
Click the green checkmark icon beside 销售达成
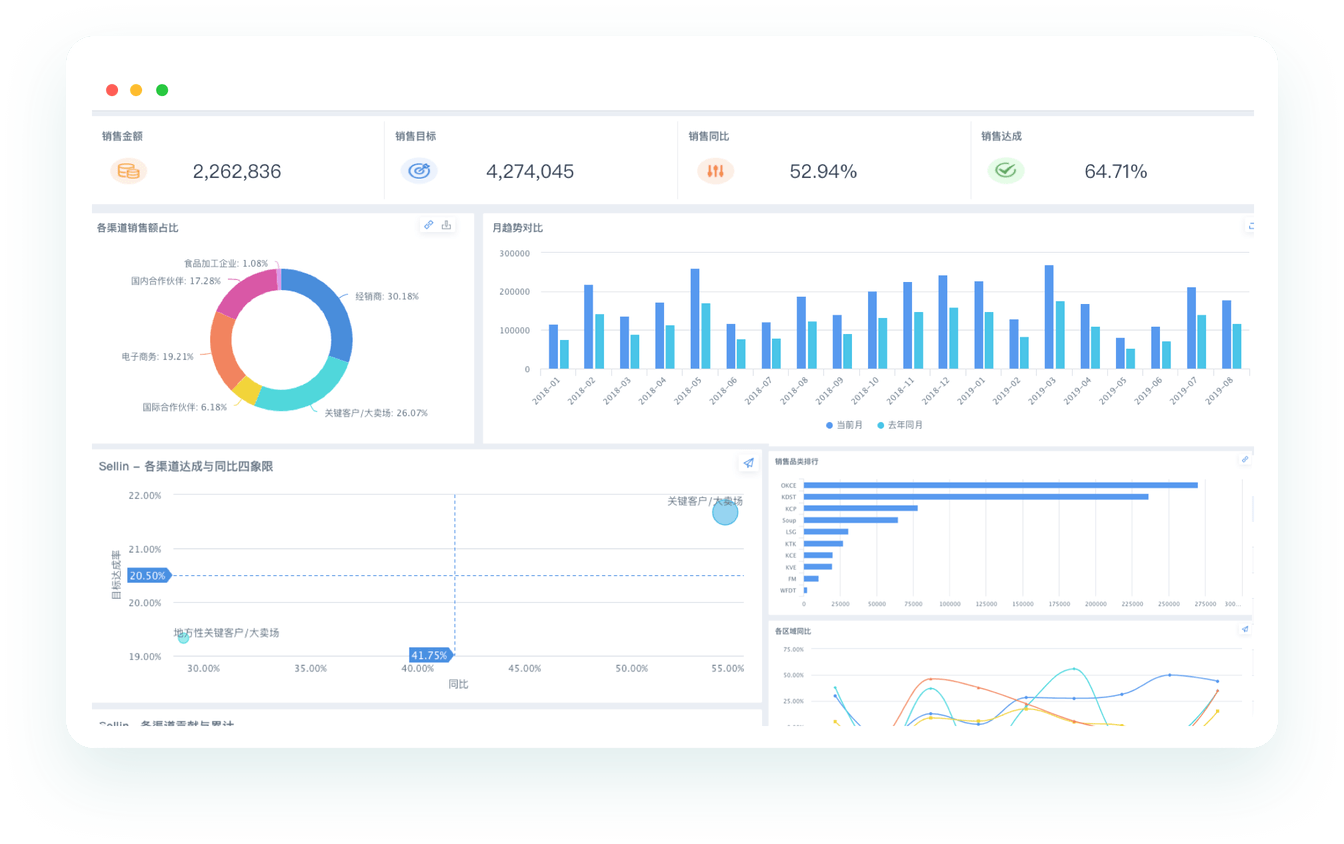pyautogui.click(x=1005, y=171)
